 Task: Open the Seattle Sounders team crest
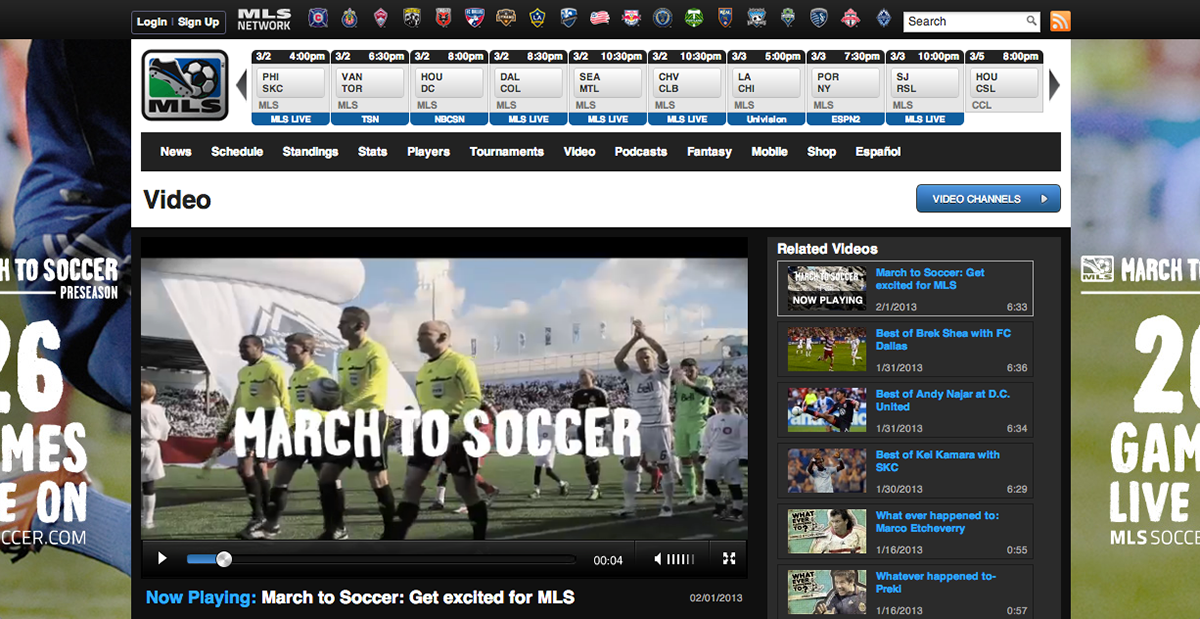(787, 17)
